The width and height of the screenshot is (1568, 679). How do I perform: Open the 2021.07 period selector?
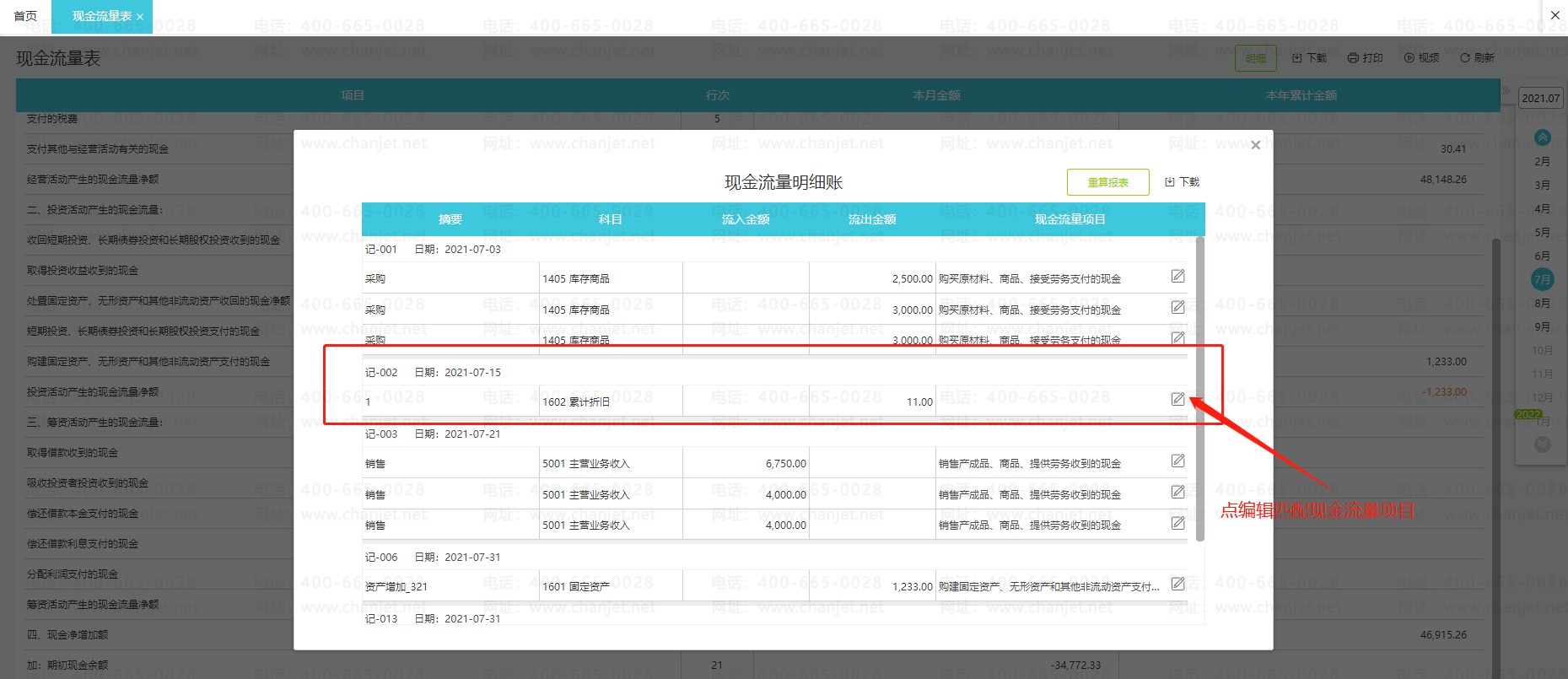tap(1540, 98)
